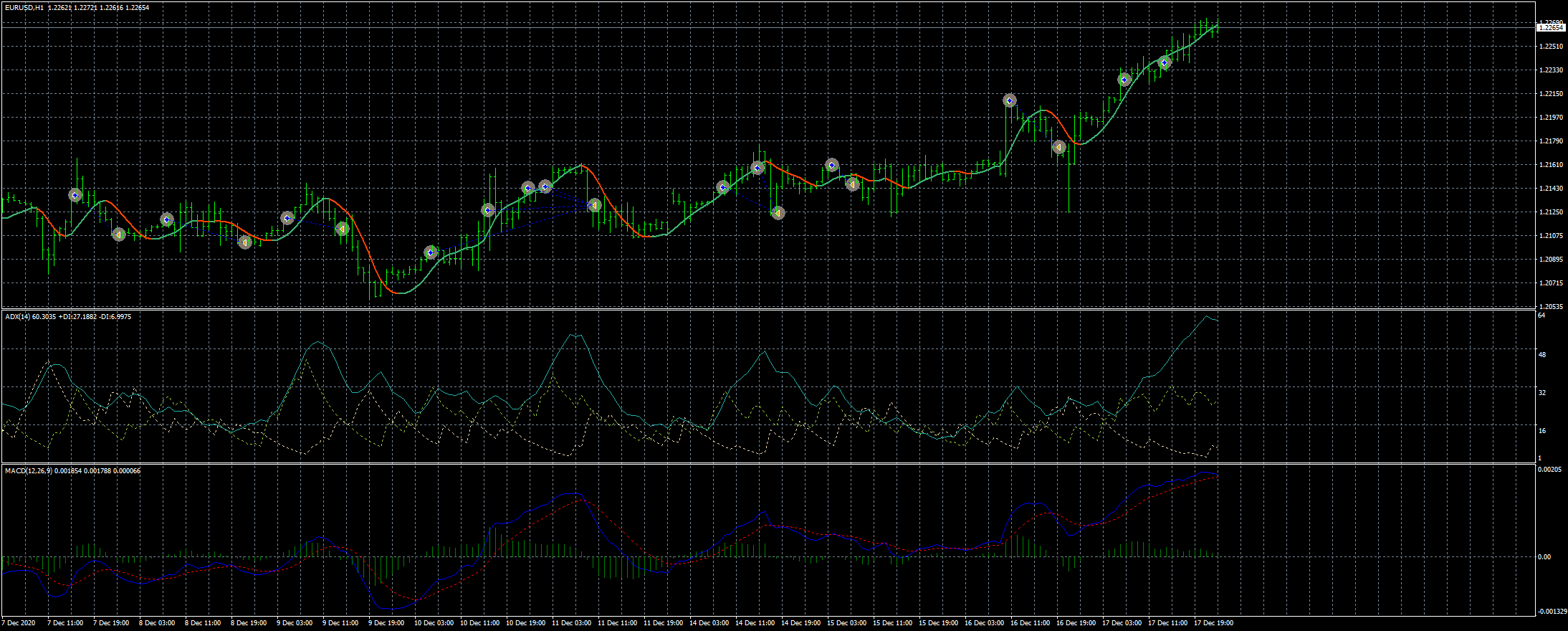The width and height of the screenshot is (1568, 631).
Task: Click the 8 Dec 11:00 time axis label
Action: tap(203, 623)
